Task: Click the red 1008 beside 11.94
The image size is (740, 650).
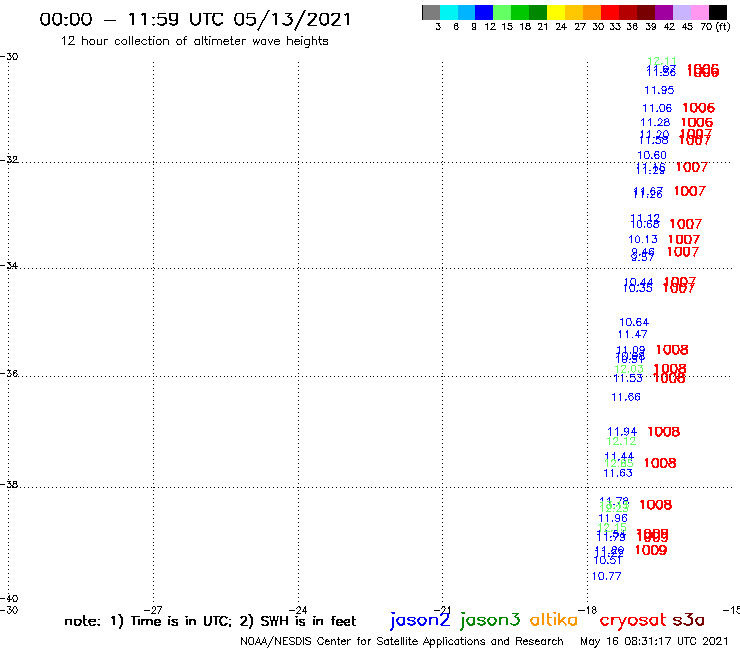Action: click(x=664, y=431)
